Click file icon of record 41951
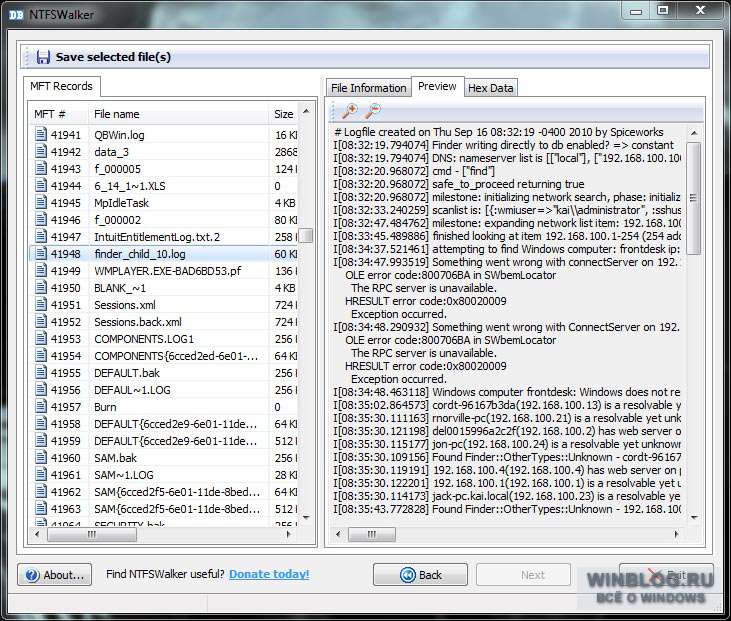Viewport: 731px width, 621px height. click(41, 304)
